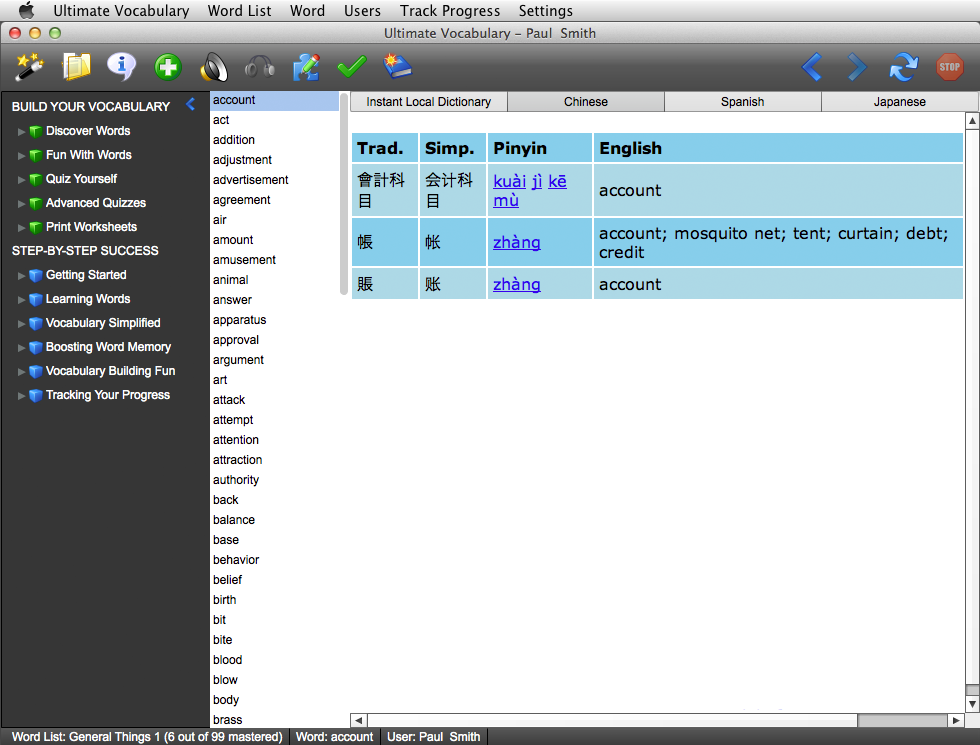
Task: Click the first zhàng pinyin link
Action: [516, 243]
